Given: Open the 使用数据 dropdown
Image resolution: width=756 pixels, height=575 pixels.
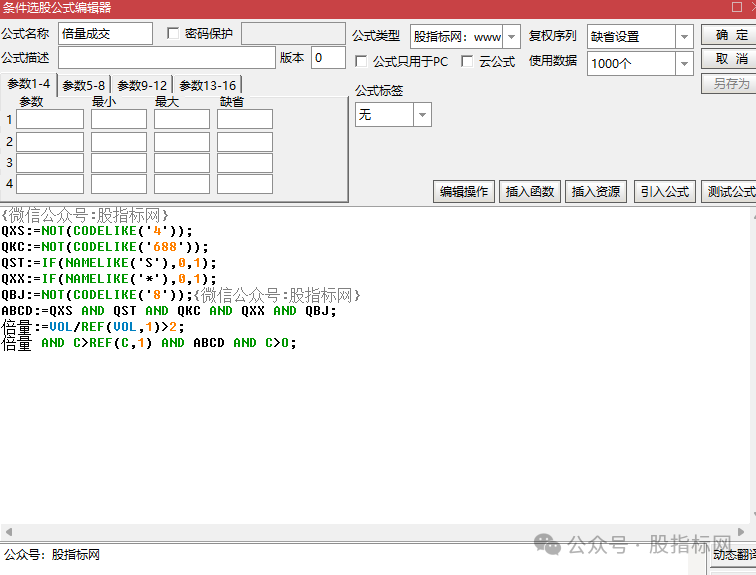Looking at the screenshot, I should point(684,63).
